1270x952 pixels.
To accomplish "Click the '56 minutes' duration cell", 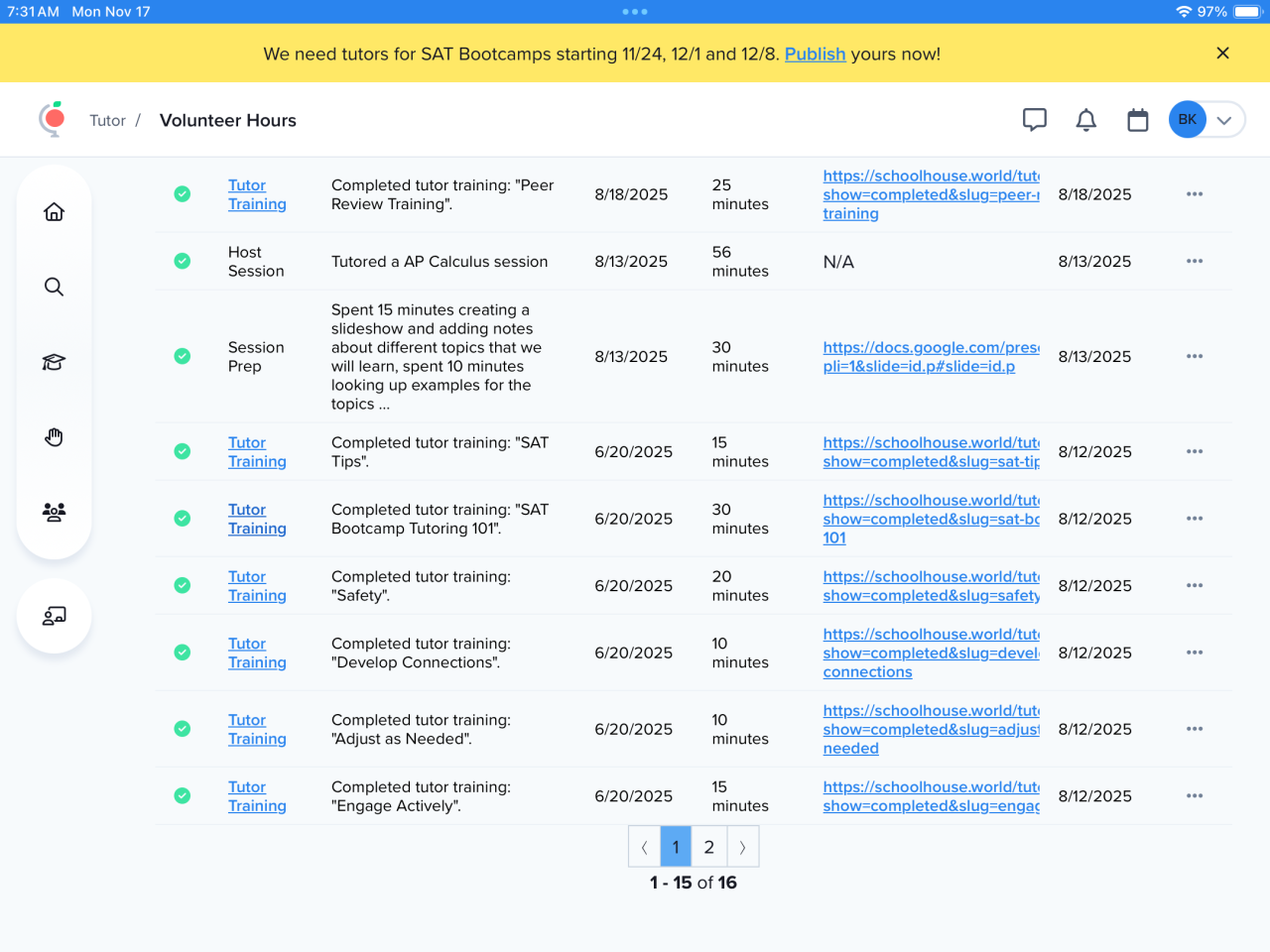I will (740, 262).
